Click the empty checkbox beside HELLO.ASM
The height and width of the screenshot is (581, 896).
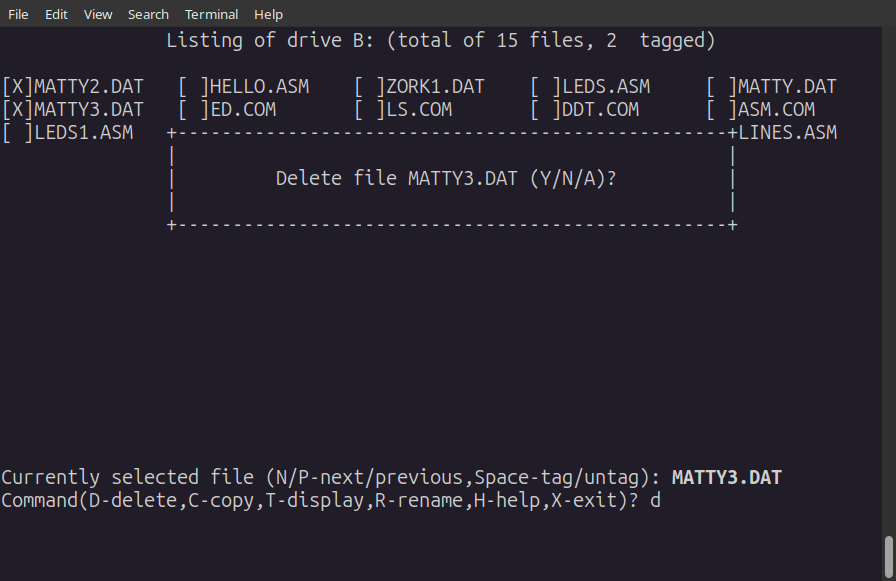coord(194,87)
